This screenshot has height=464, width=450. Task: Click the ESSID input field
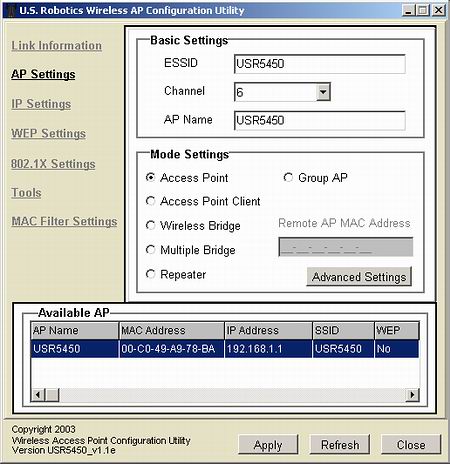(320, 64)
